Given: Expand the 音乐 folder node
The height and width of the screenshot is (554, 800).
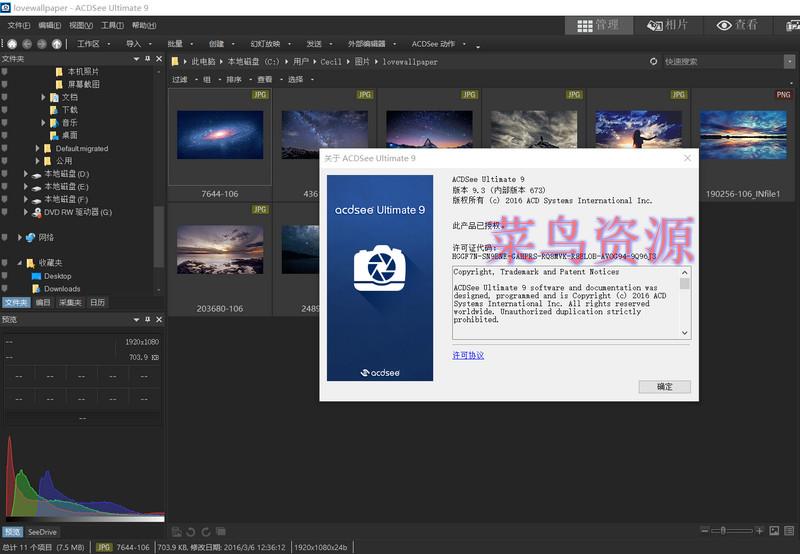Looking at the screenshot, I should point(43,122).
